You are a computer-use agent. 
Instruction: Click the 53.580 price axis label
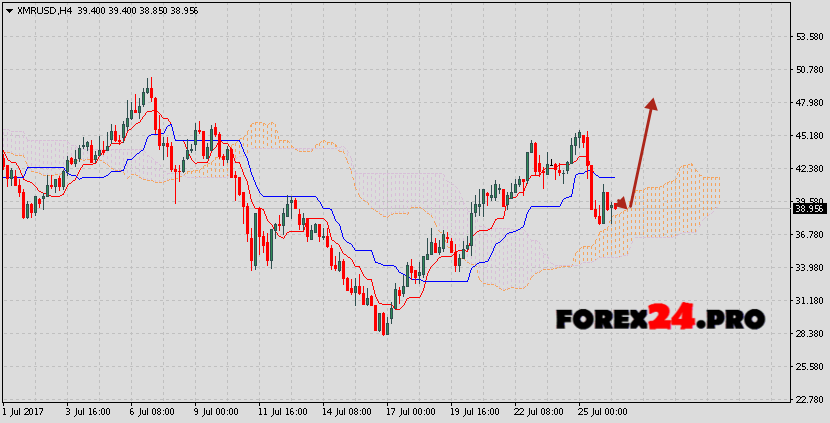[x=808, y=37]
